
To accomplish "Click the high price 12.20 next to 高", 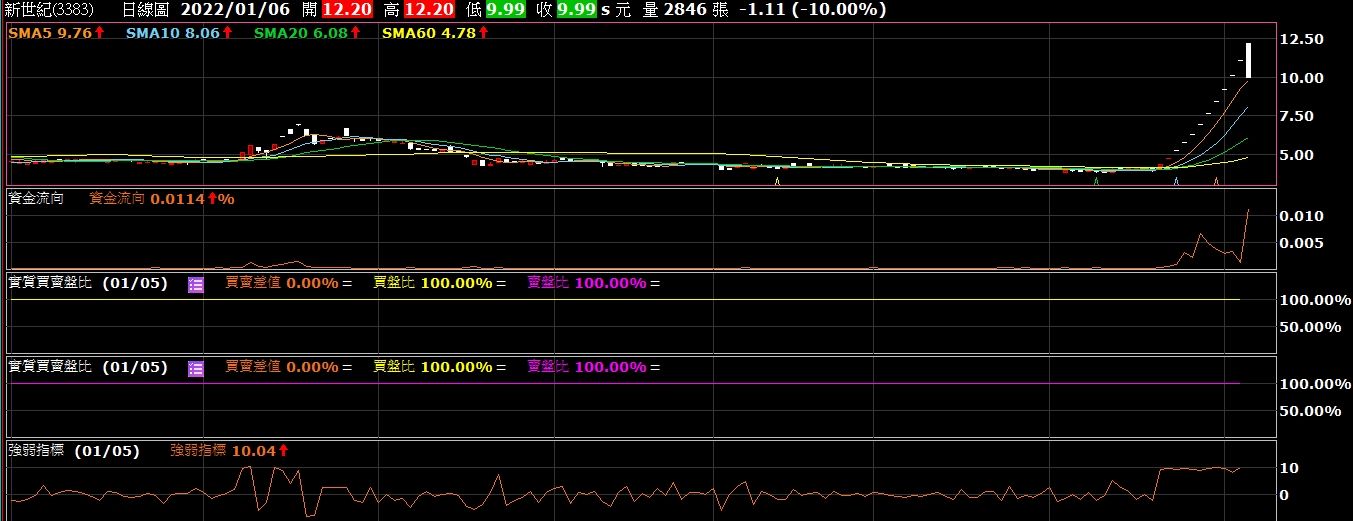I will coord(428,10).
